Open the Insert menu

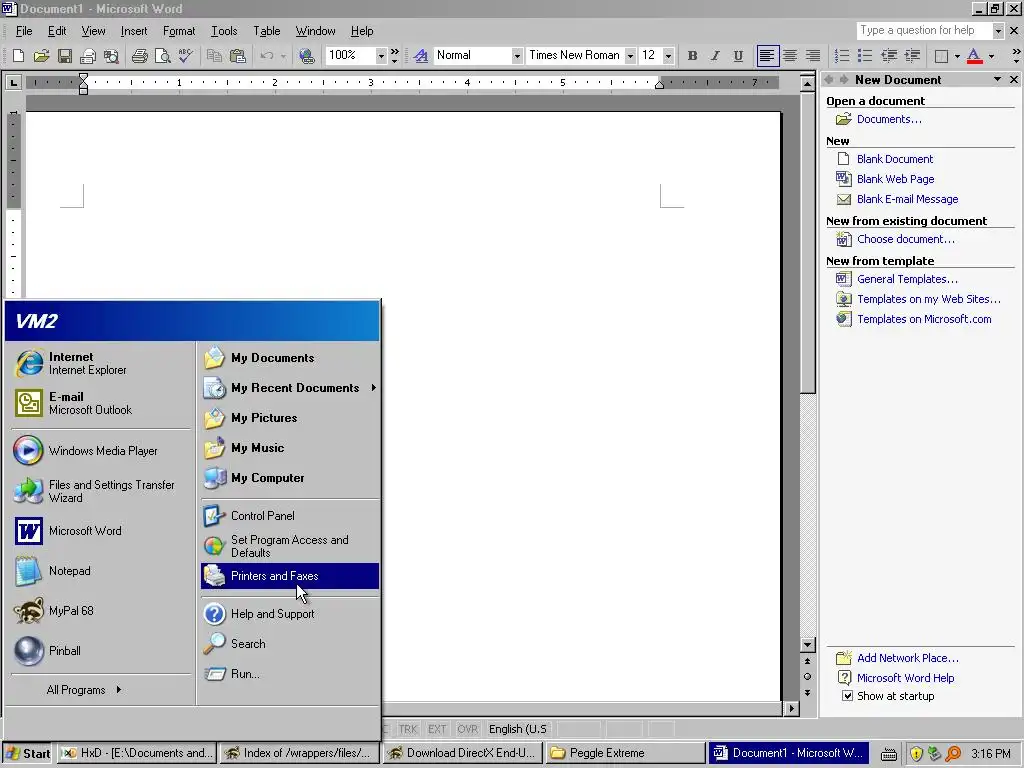133,31
